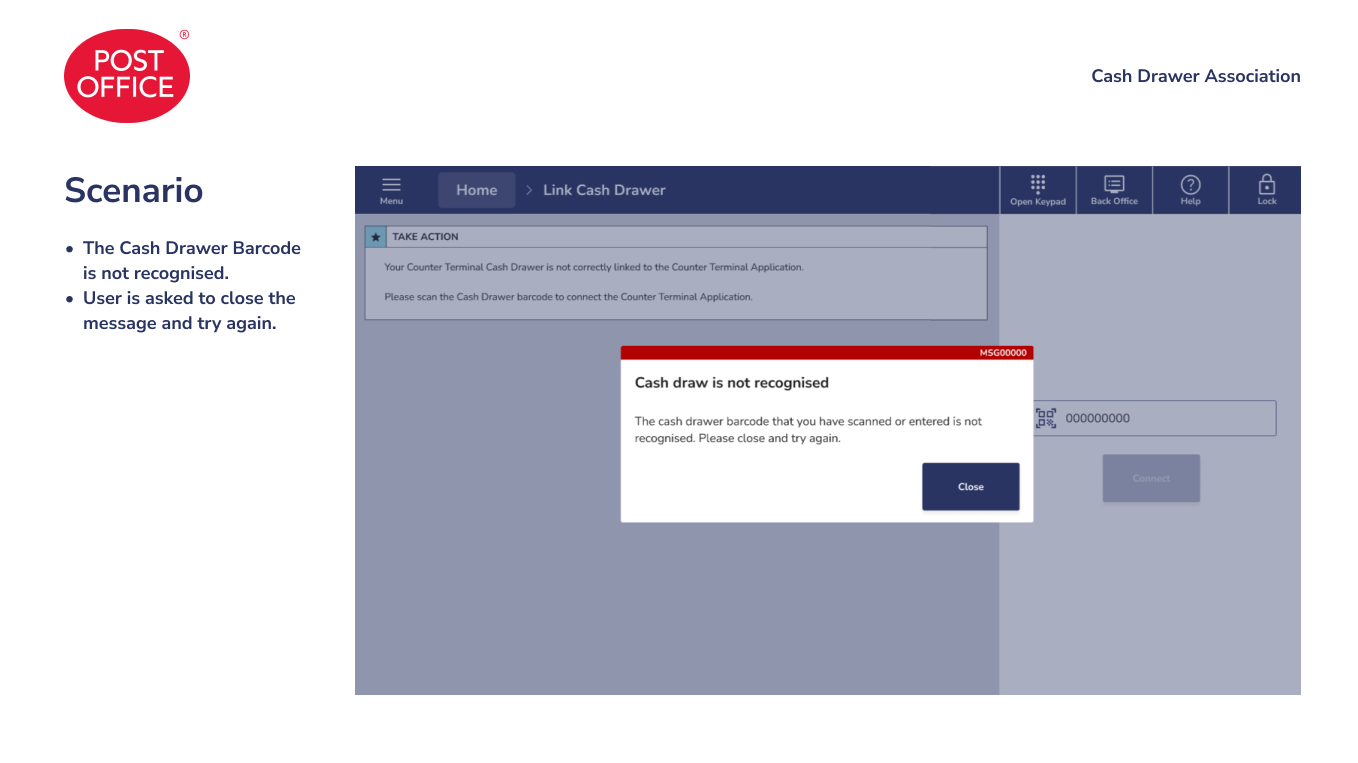Select the barcode scan icon in input field
1358x763 pixels.
pos(1046,418)
